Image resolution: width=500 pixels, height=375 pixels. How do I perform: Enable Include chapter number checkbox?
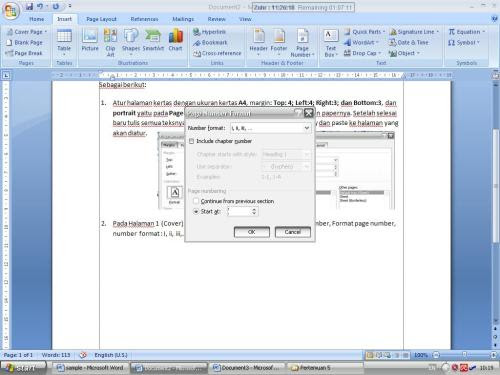pos(191,141)
